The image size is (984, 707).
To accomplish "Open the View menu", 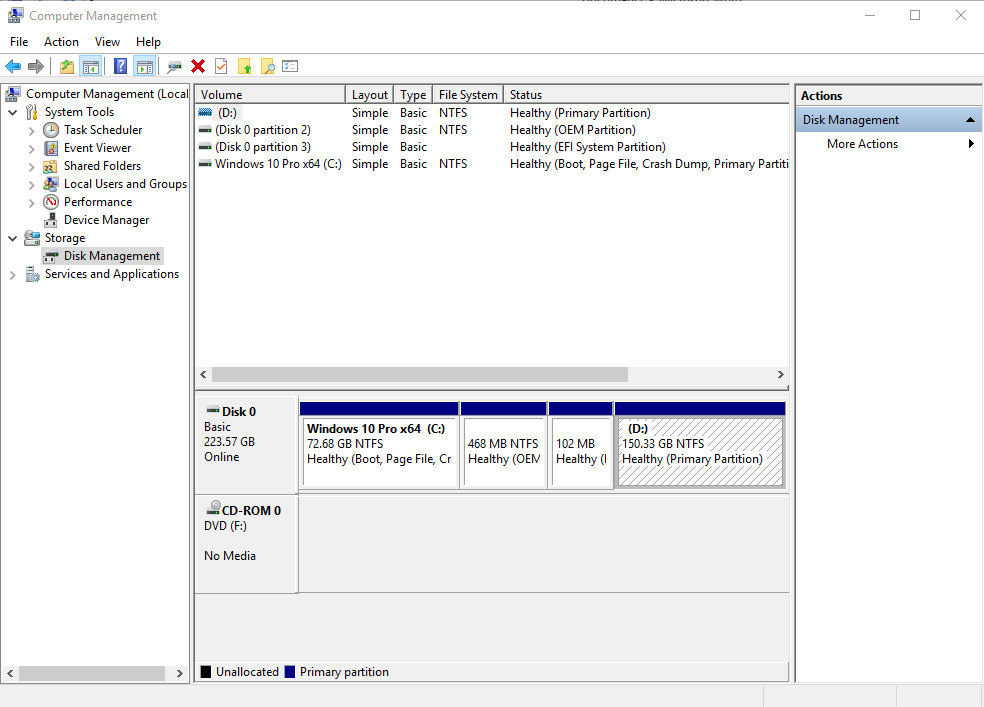I will [107, 42].
